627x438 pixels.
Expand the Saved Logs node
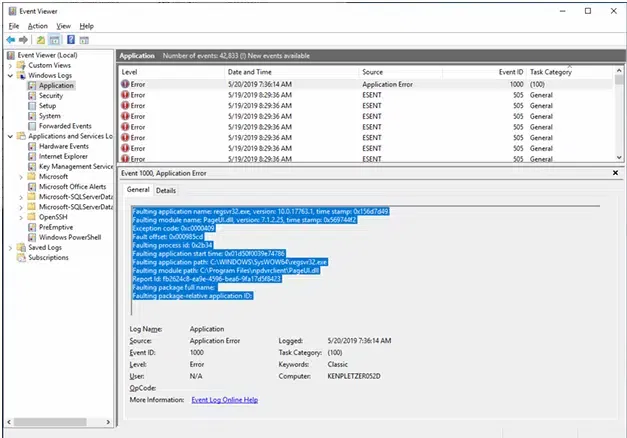(10, 247)
